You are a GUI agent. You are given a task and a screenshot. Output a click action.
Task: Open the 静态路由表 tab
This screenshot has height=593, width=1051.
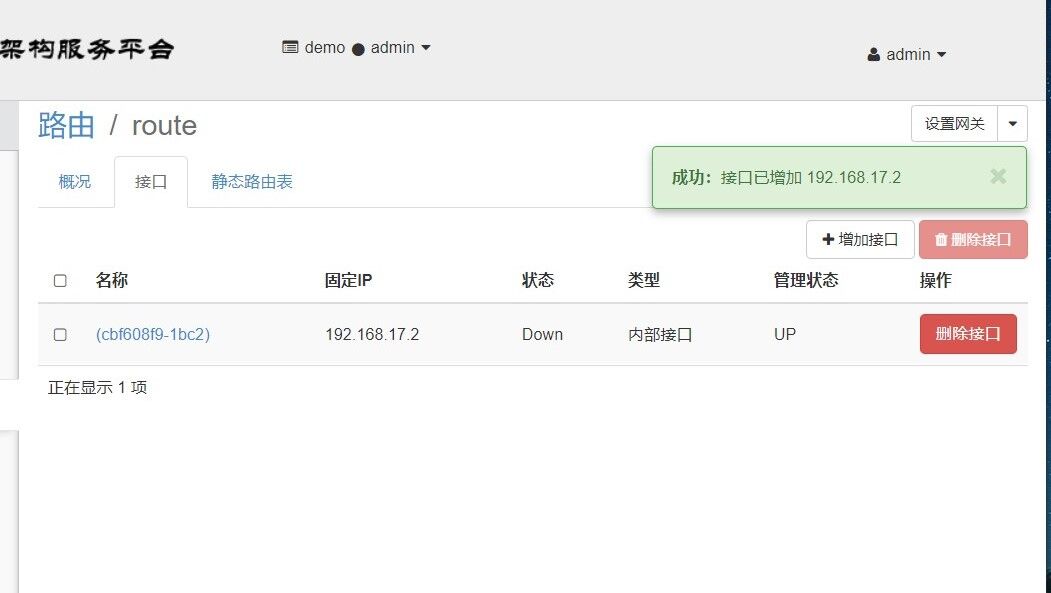point(252,182)
